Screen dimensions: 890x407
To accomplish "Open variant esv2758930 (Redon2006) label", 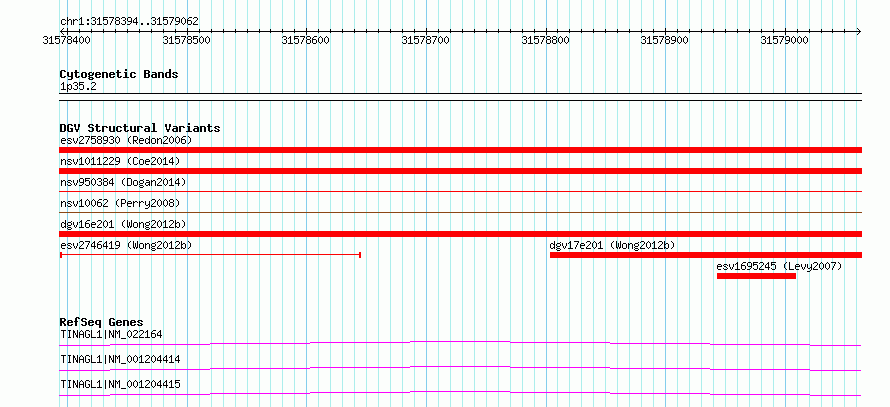I will (x=126, y=140).
